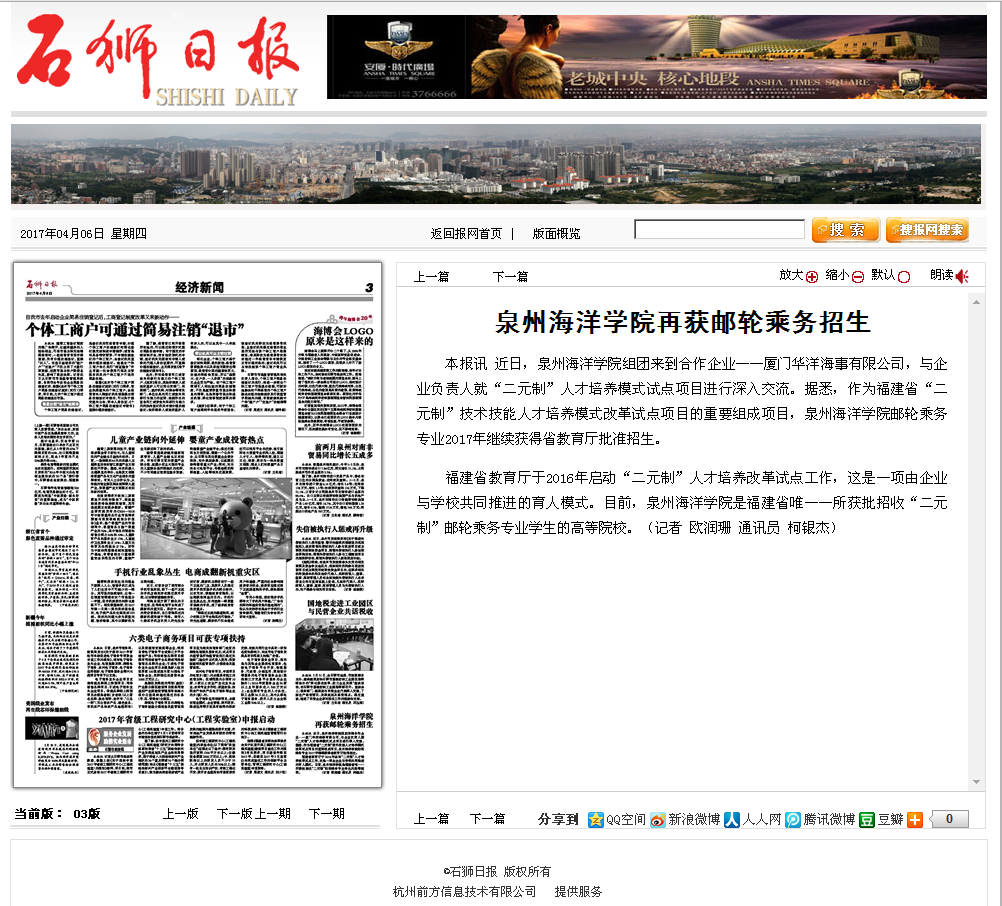
Task: Play article audio with 朗读 speaker icon
Action: 962,277
